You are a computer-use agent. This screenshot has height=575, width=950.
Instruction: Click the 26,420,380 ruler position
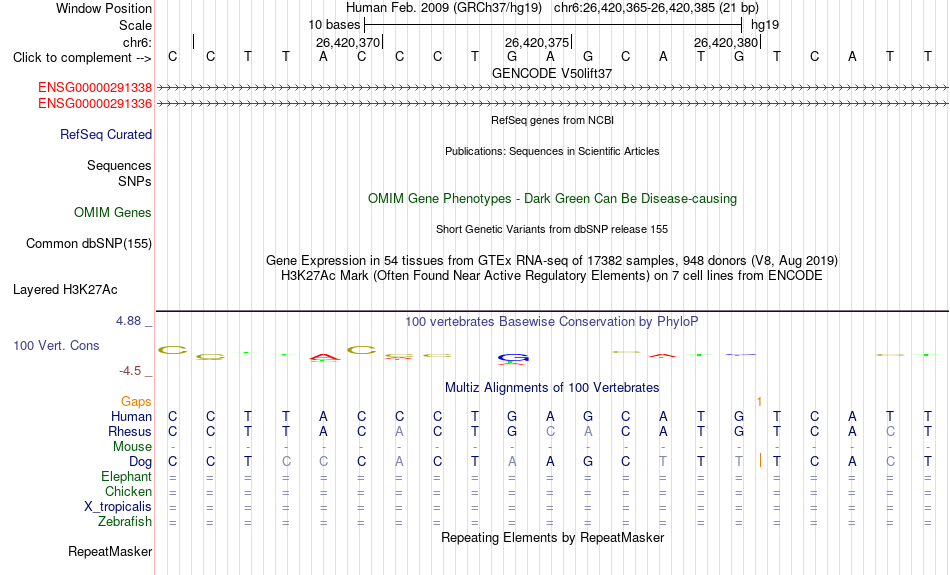click(726, 42)
